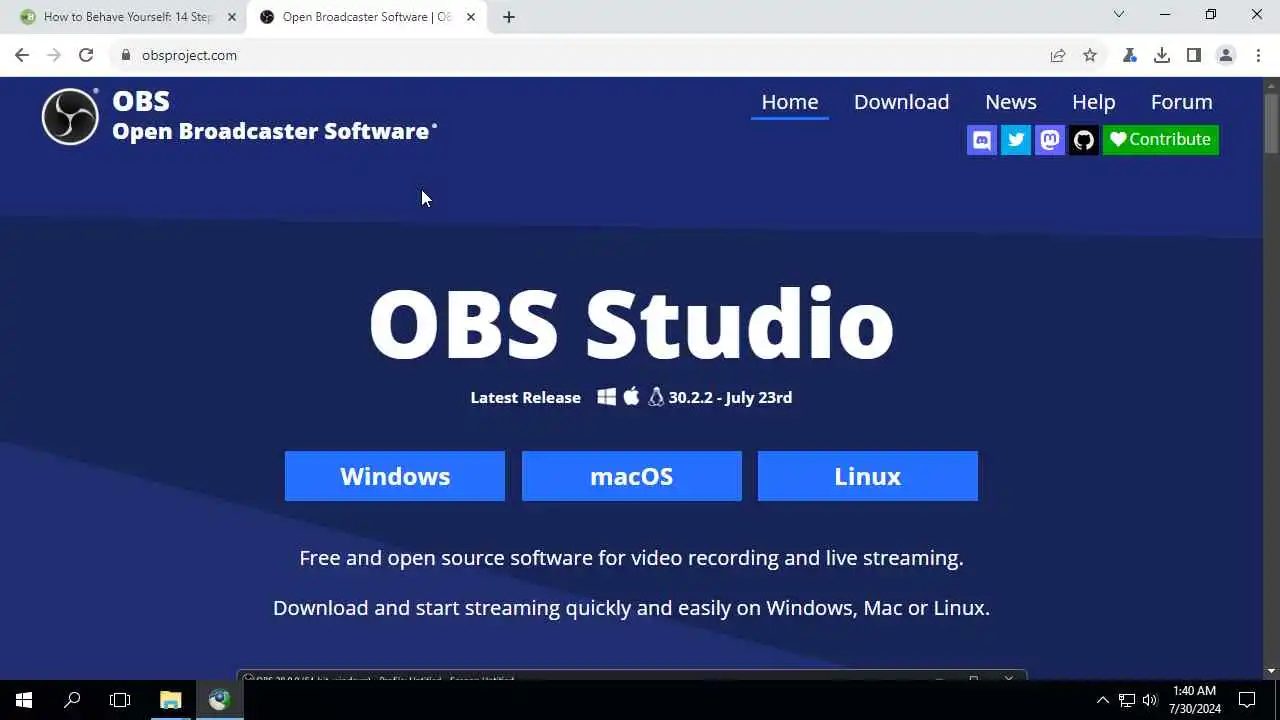The height and width of the screenshot is (720, 1280).
Task: Download OBS Studio for Windows
Action: (395, 476)
